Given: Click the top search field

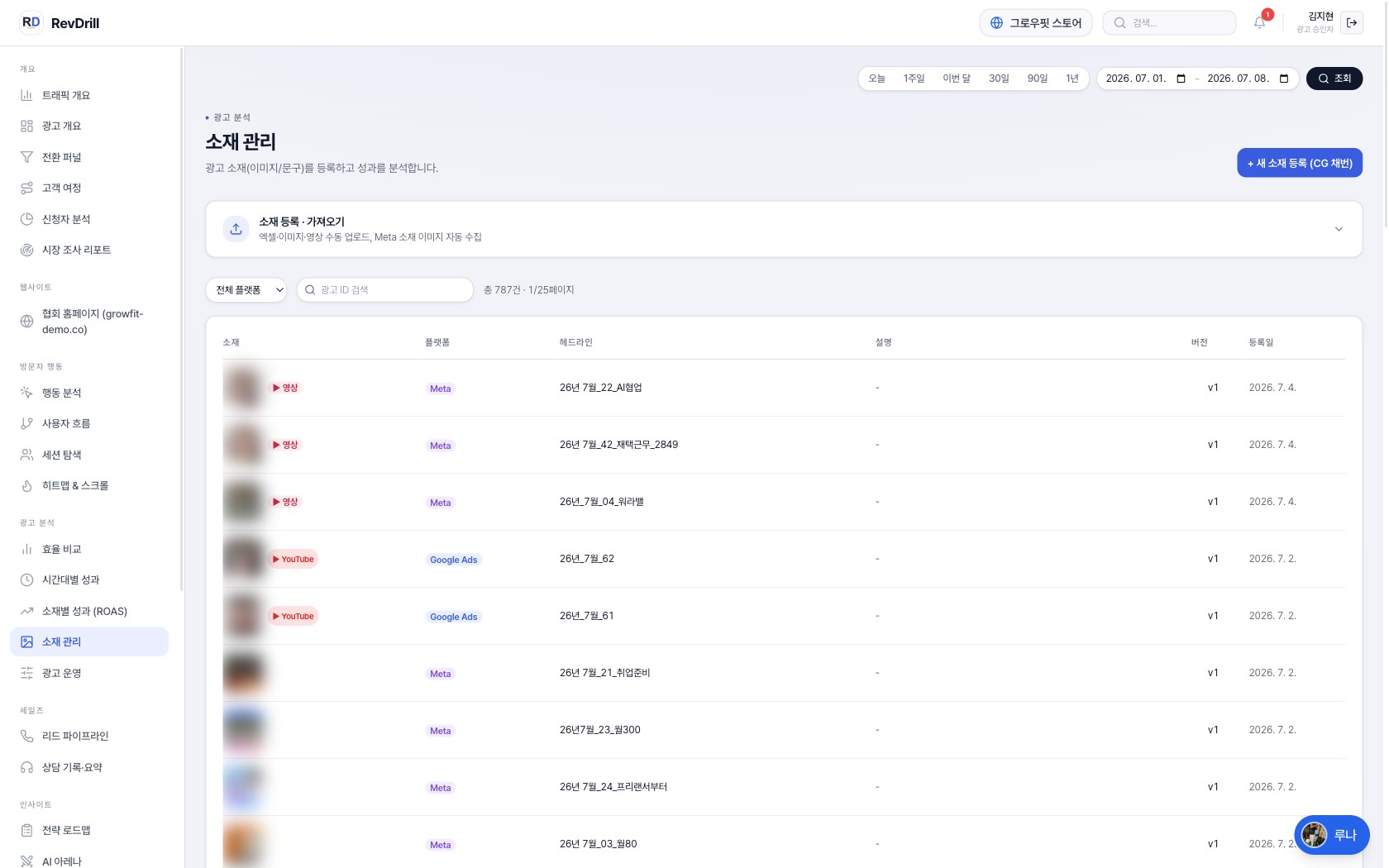Looking at the screenshot, I should pos(1169,23).
